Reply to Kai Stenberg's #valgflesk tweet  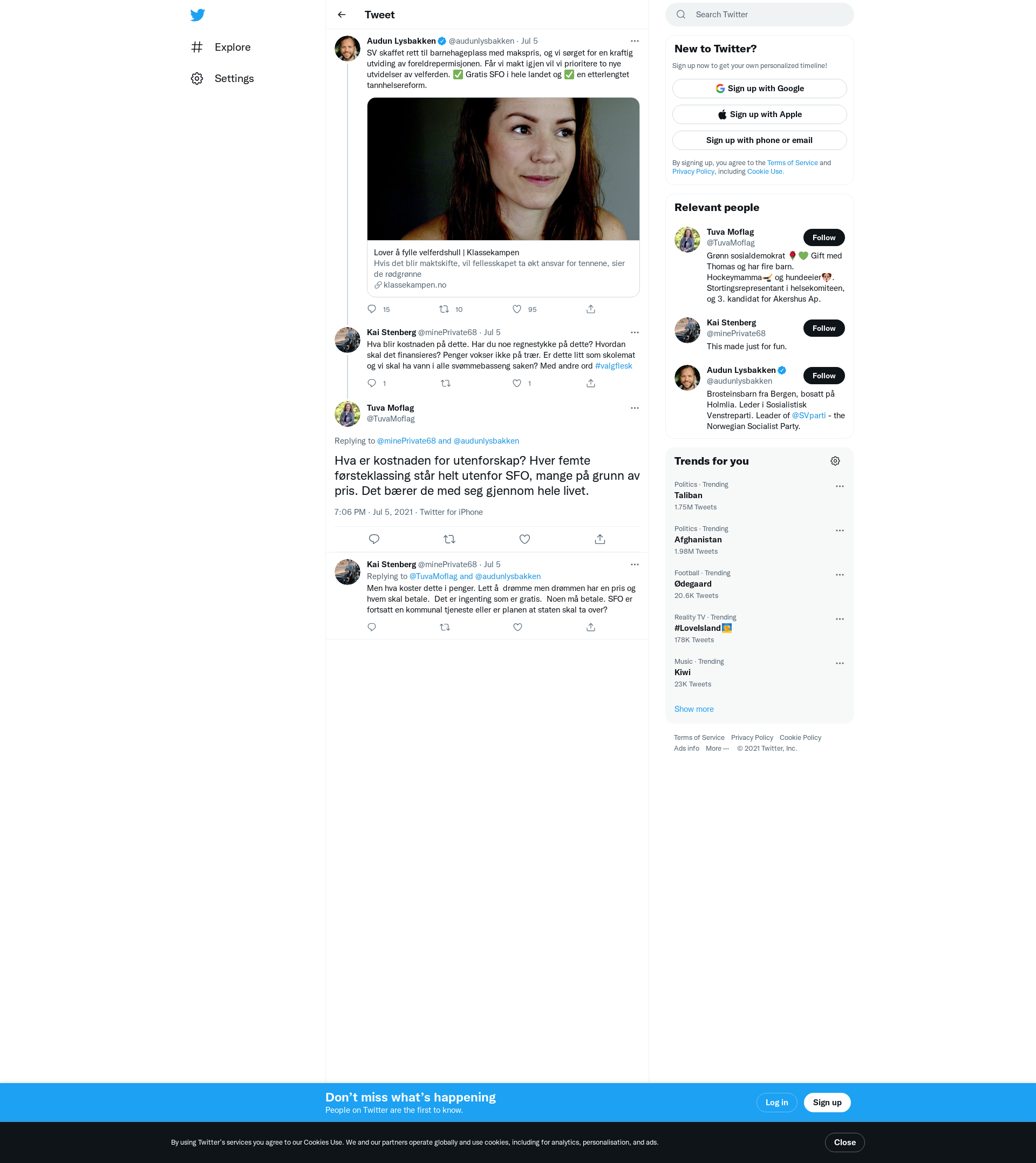372,383
